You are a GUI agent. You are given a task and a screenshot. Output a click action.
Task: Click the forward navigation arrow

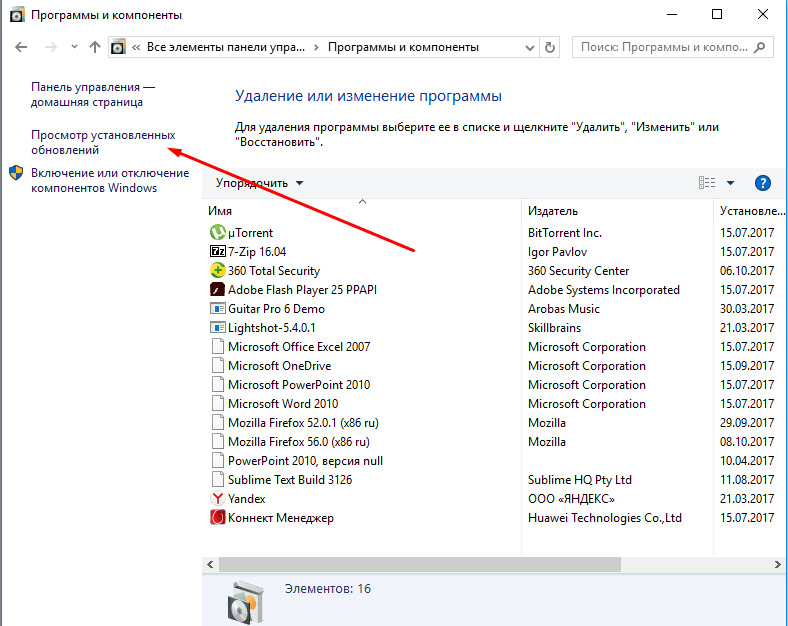coord(51,47)
